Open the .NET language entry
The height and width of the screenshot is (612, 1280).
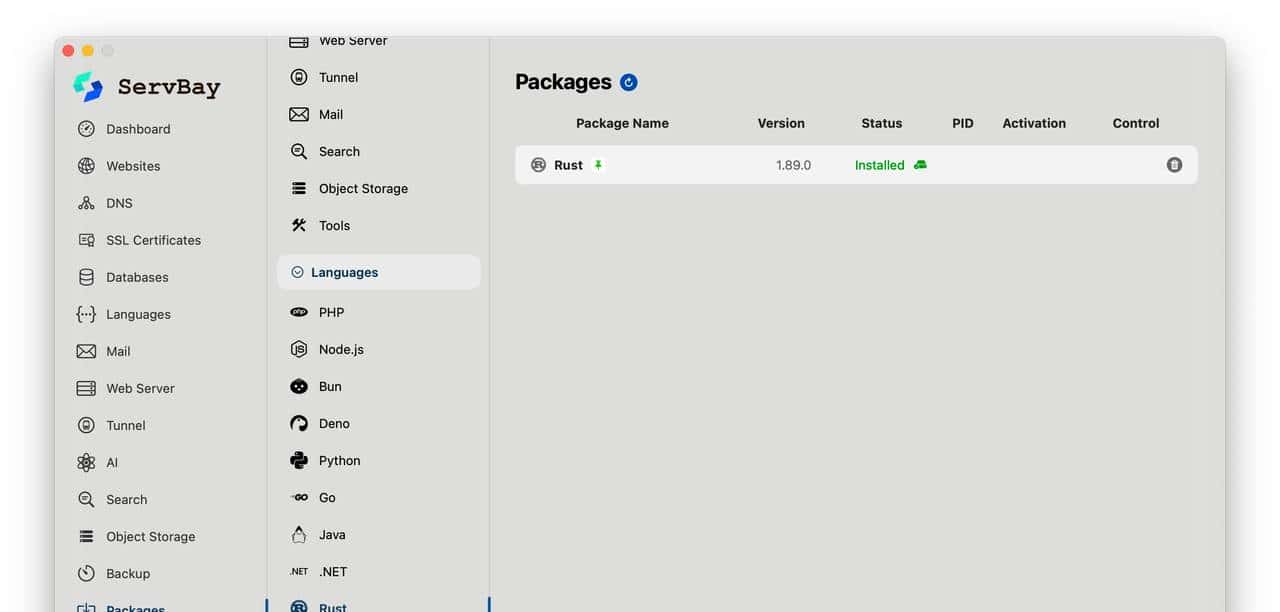click(x=332, y=571)
